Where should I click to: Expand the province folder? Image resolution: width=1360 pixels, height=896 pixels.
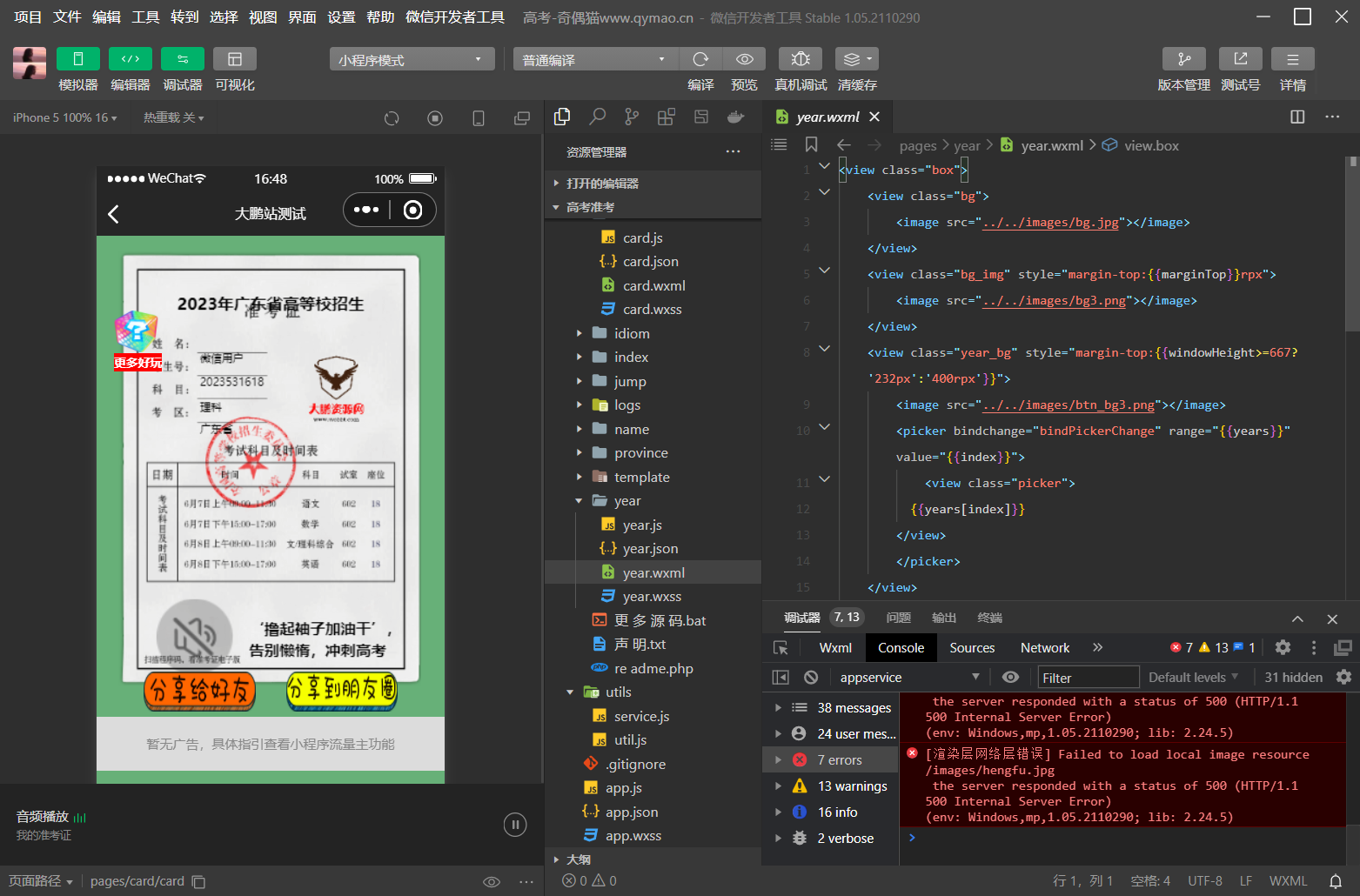coord(640,453)
